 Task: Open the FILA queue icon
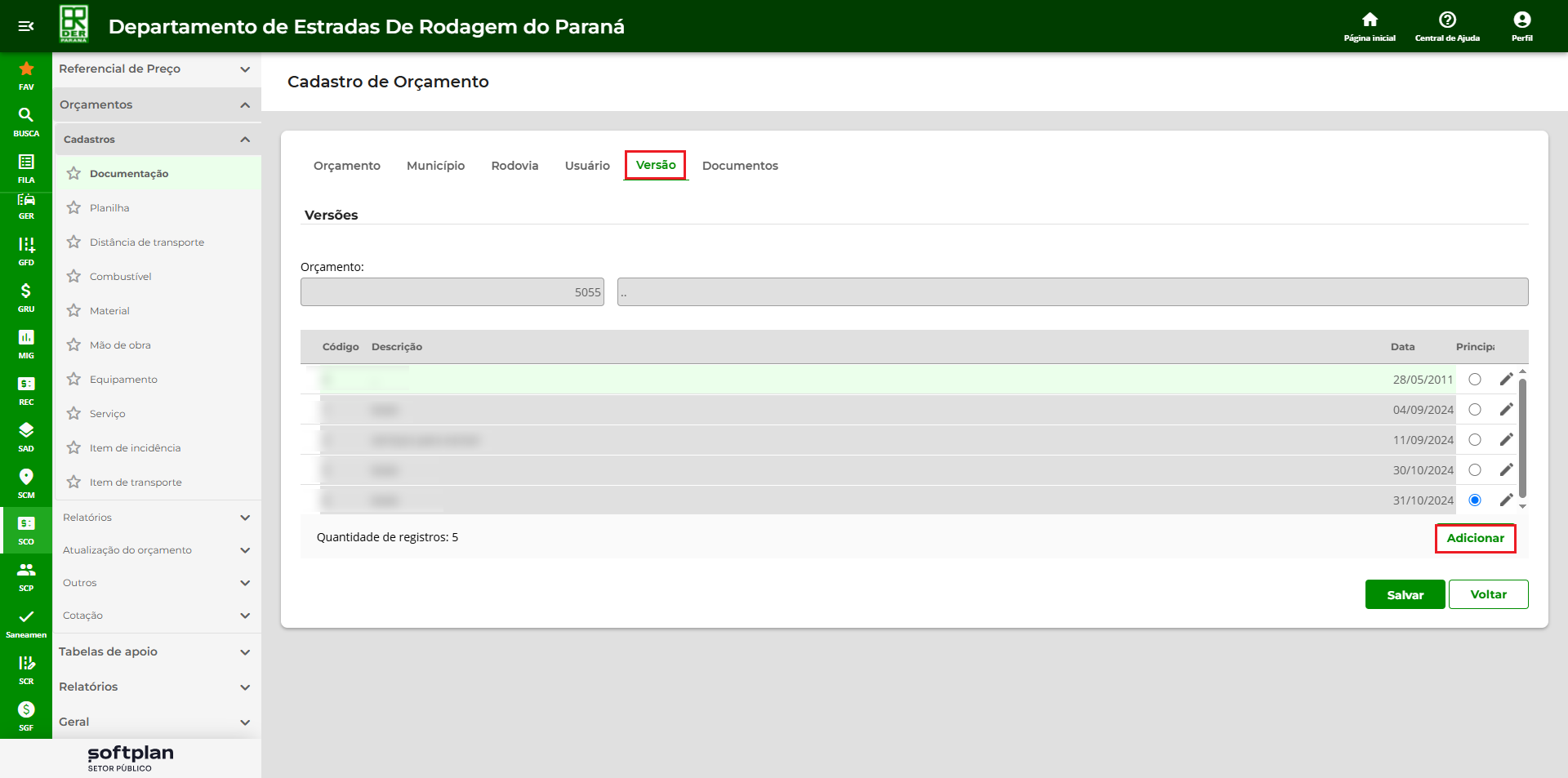coord(26,162)
